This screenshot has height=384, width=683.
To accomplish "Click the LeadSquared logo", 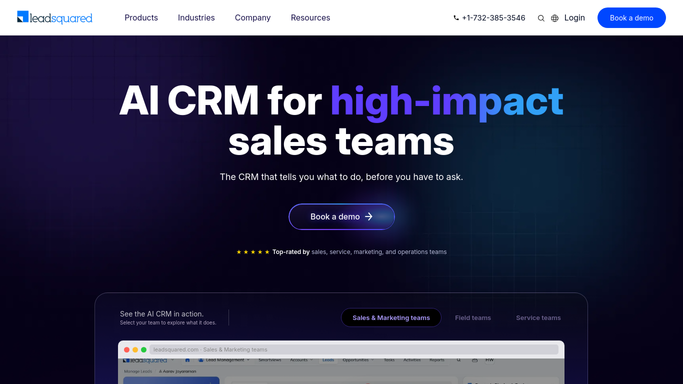I will 54,17.
